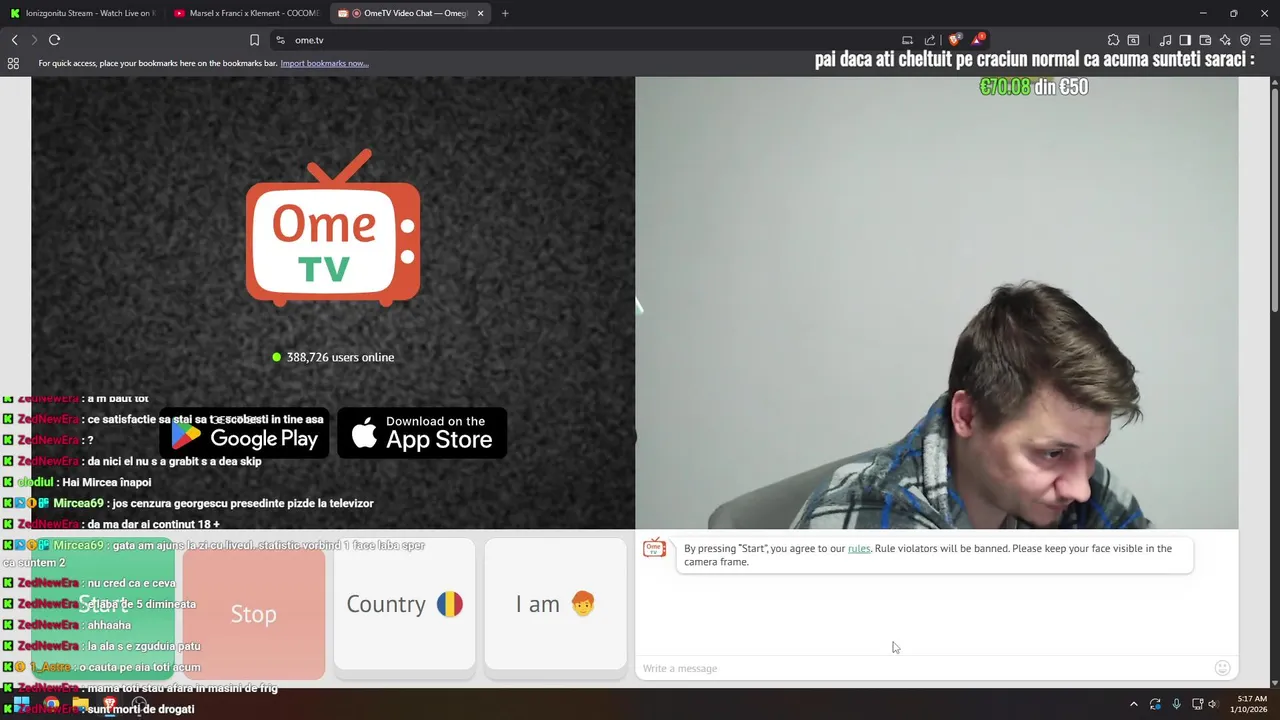Viewport: 1280px width, 720px height.
Task: Click the webcam video preview
Action: pyautogui.click(x=937, y=303)
